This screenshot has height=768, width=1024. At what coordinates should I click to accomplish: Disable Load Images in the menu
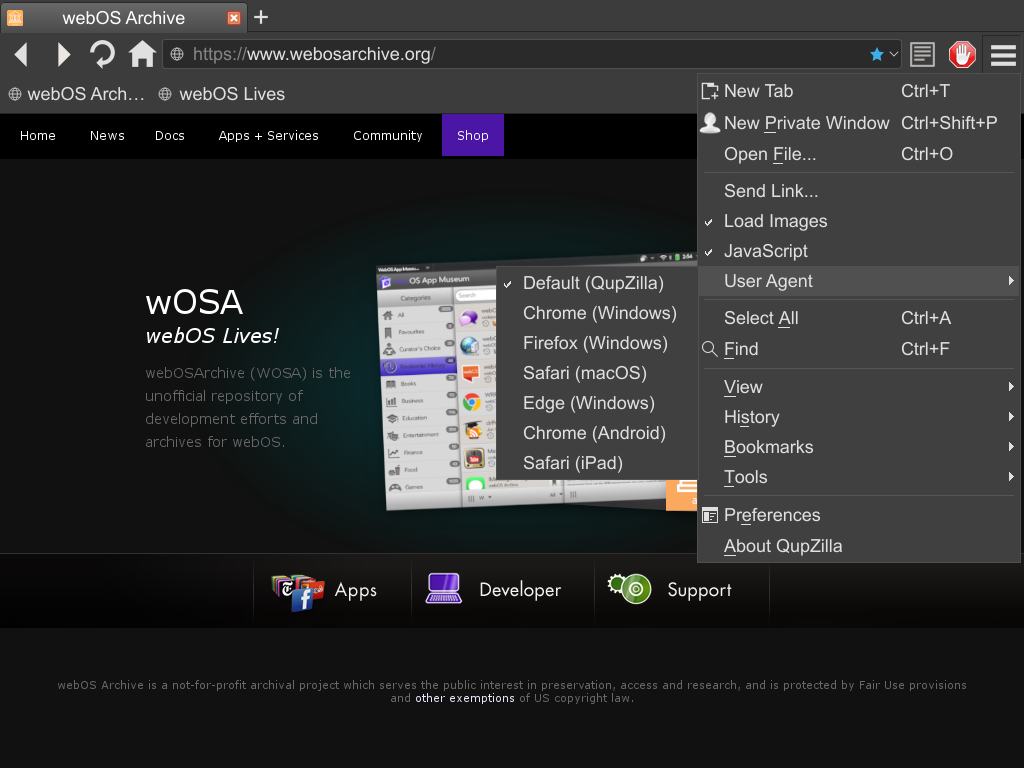[776, 221]
